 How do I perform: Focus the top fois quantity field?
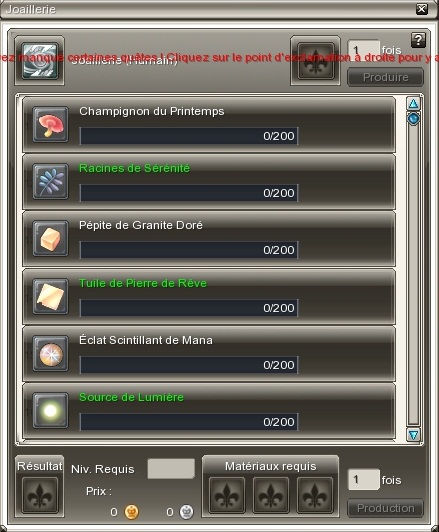pos(363,50)
